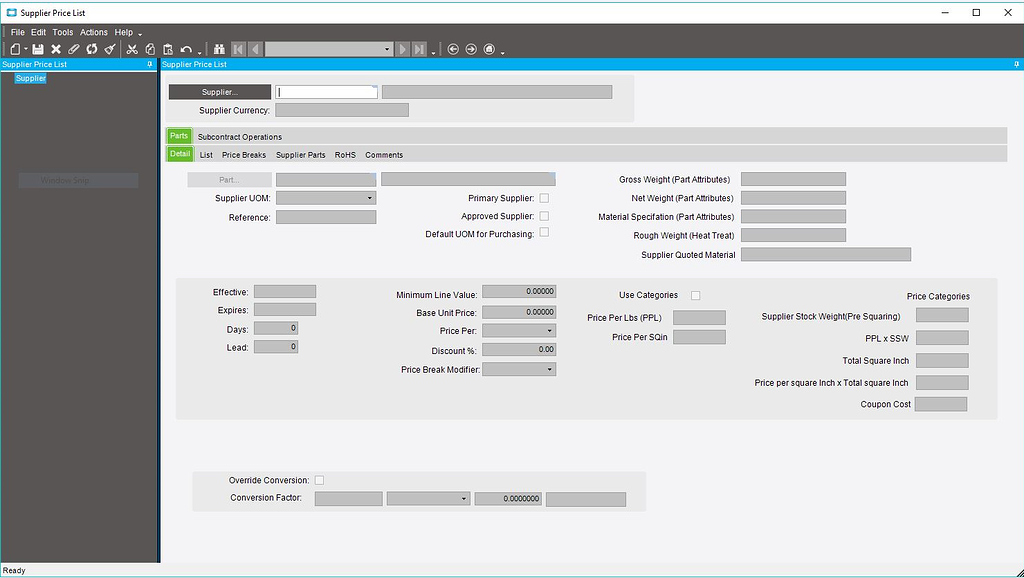This screenshot has width=1024, height=578.
Task: Open the Comments sub-tab
Action: (x=384, y=155)
